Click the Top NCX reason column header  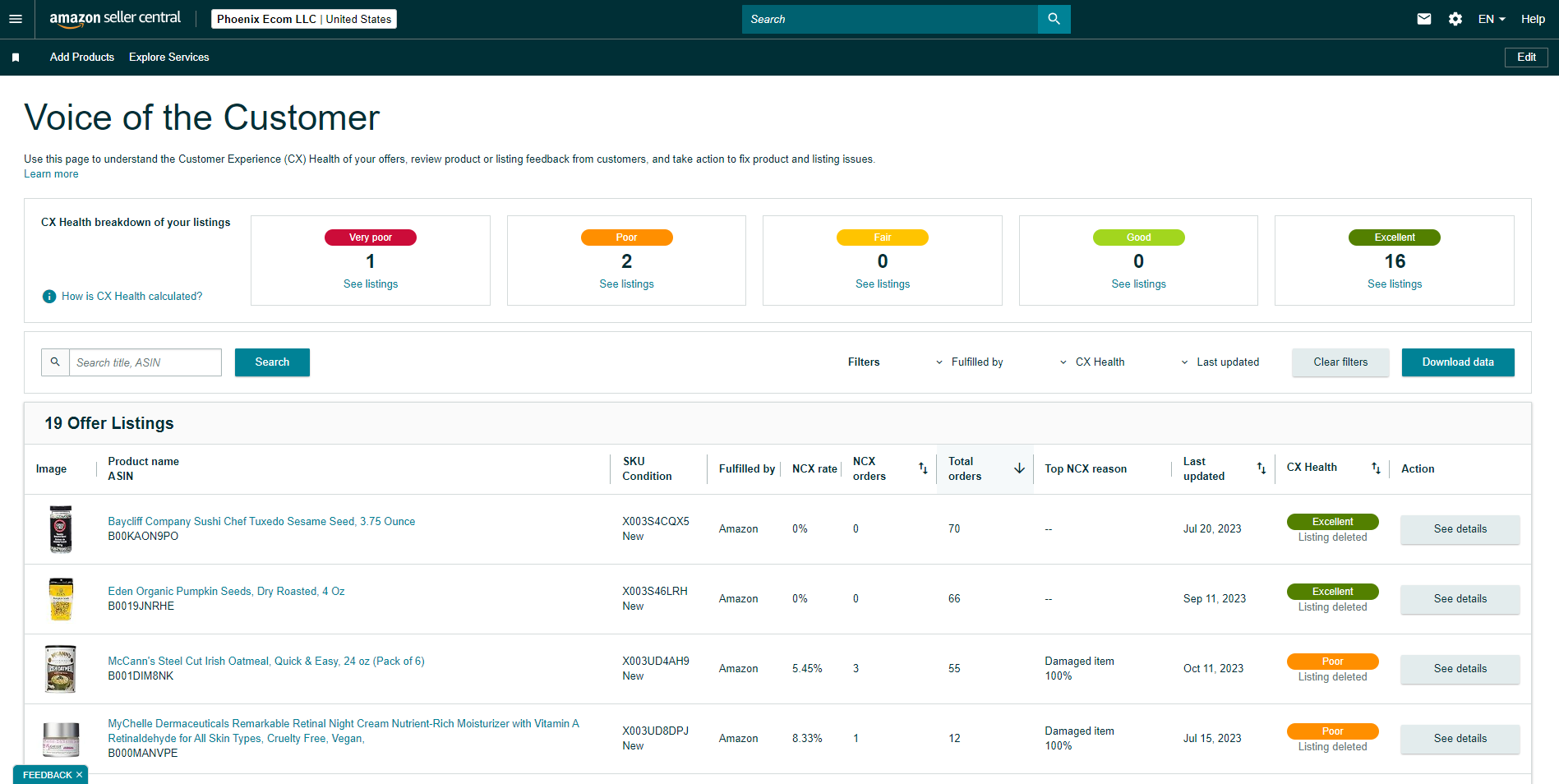[1086, 469]
